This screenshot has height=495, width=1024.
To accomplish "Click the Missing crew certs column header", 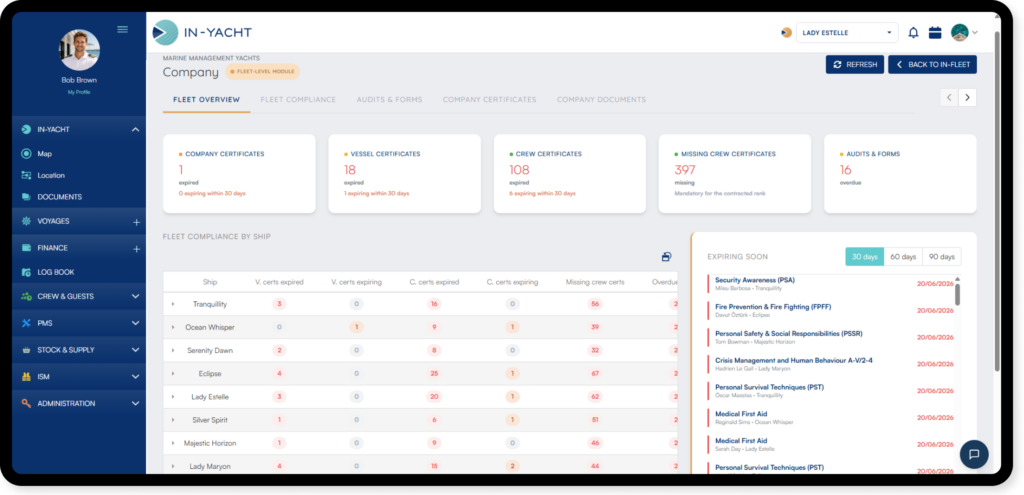I will [595, 282].
